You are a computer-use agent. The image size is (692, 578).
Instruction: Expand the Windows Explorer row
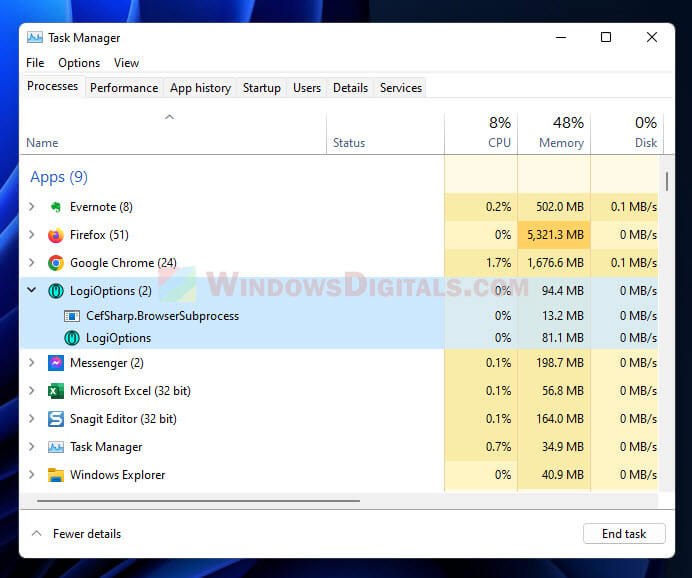[31, 475]
